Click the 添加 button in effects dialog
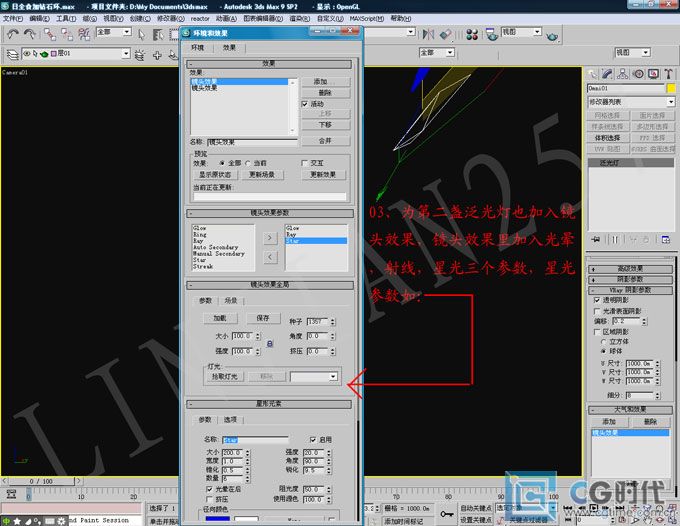Screen dimensions: 680x526 [x=325, y=82]
